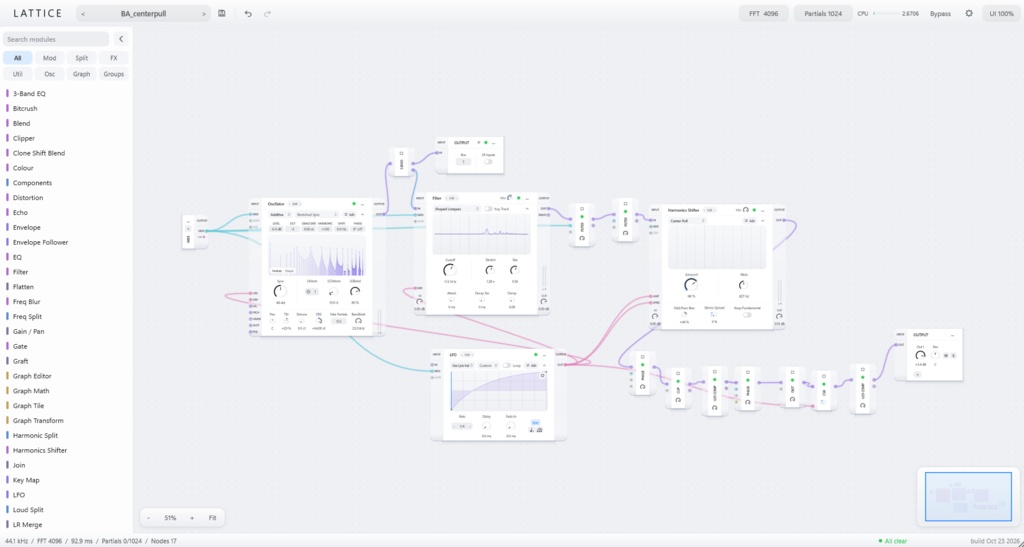Minimize the Filter module
The height and width of the screenshot is (547, 1024).
coord(528,198)
